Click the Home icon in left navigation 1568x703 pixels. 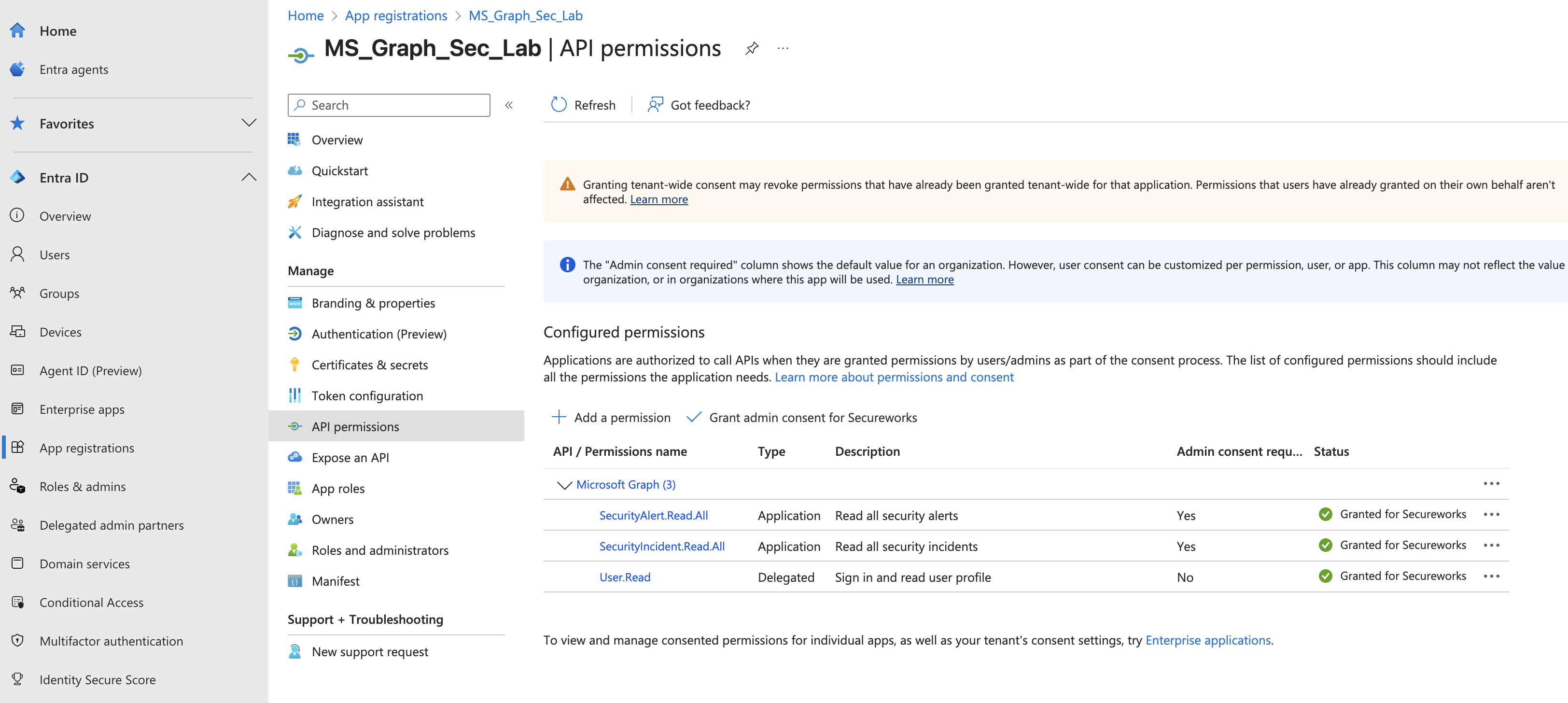(x=18, y=30)
